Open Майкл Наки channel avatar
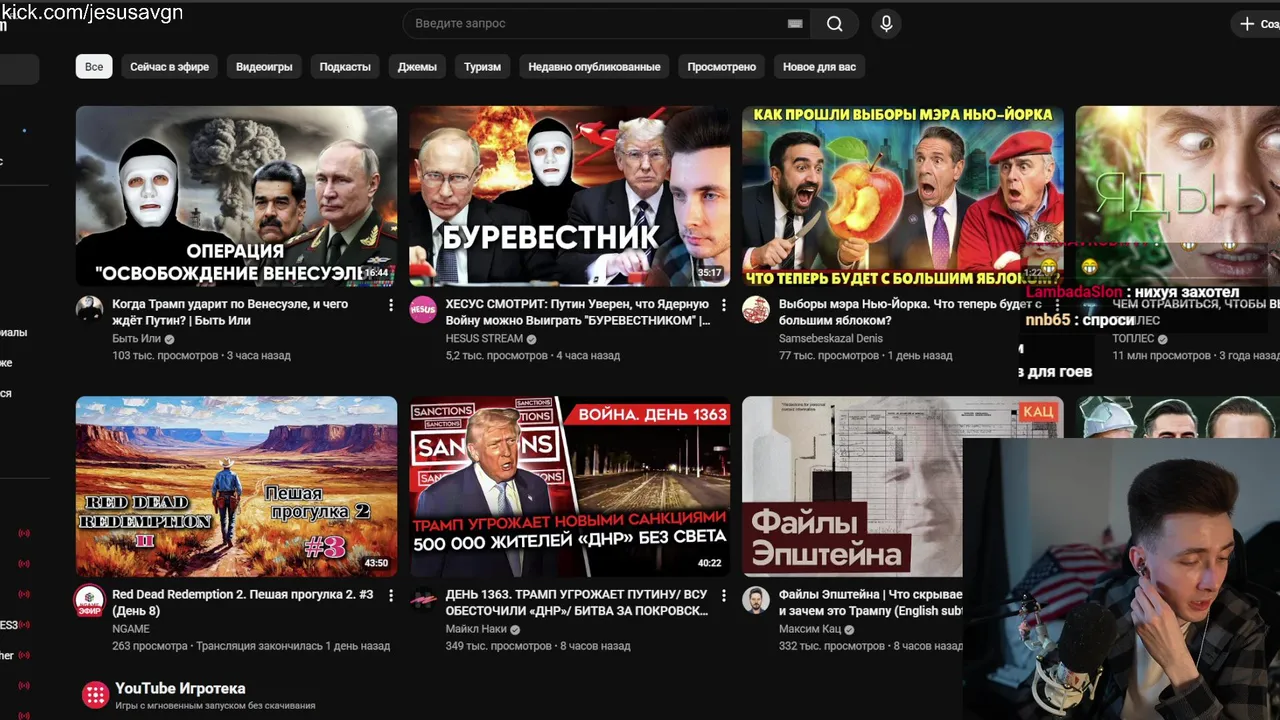This screenshot has width=1280, height=720. click(x=423, y=599)
